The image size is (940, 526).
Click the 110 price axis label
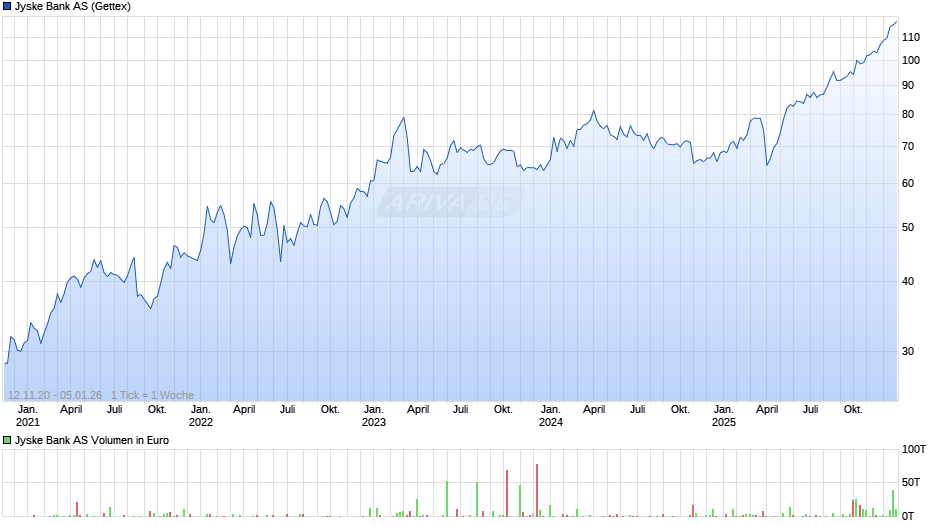click(x=911, y=37)
